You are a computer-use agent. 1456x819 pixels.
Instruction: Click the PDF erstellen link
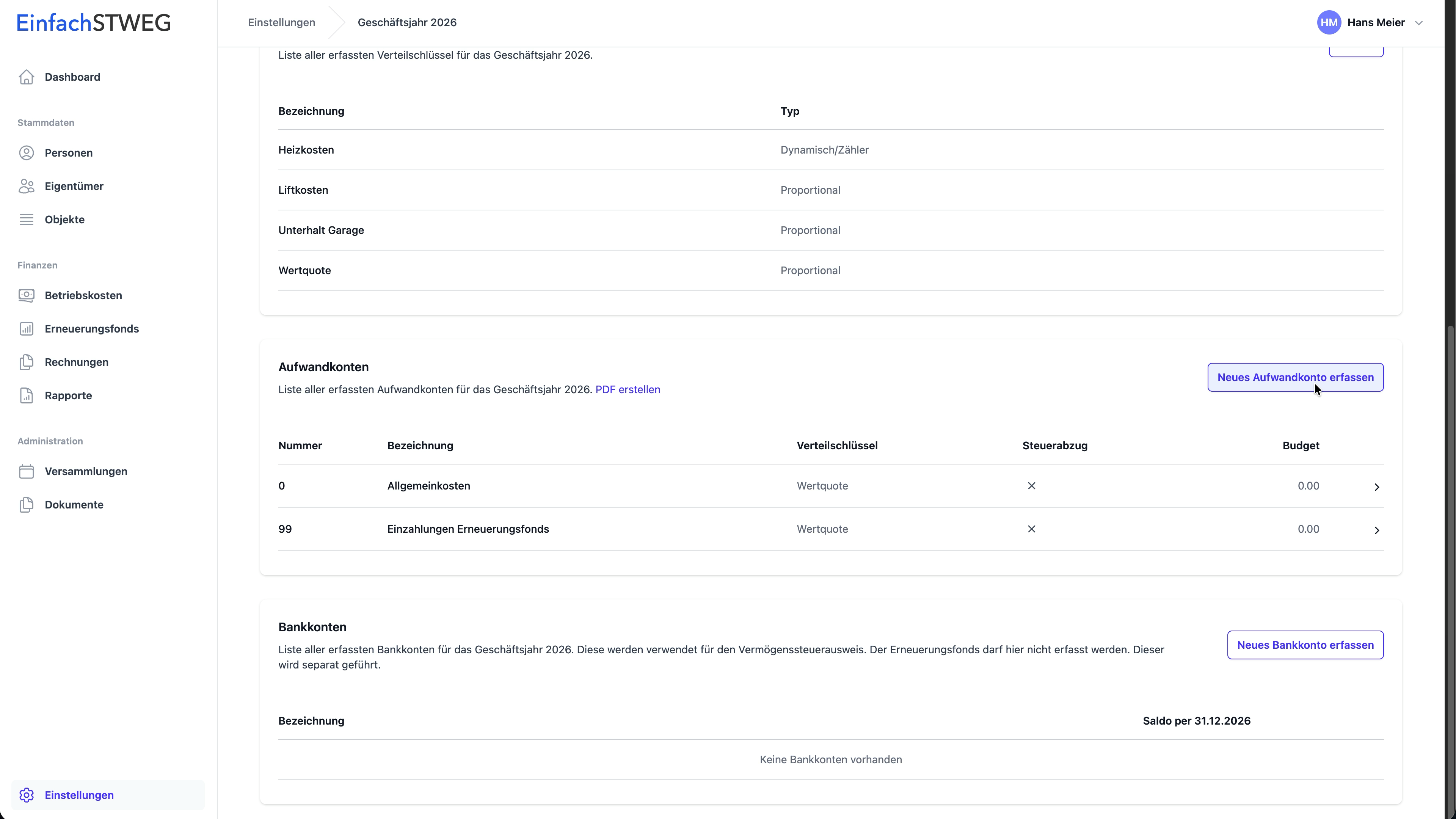628,389
